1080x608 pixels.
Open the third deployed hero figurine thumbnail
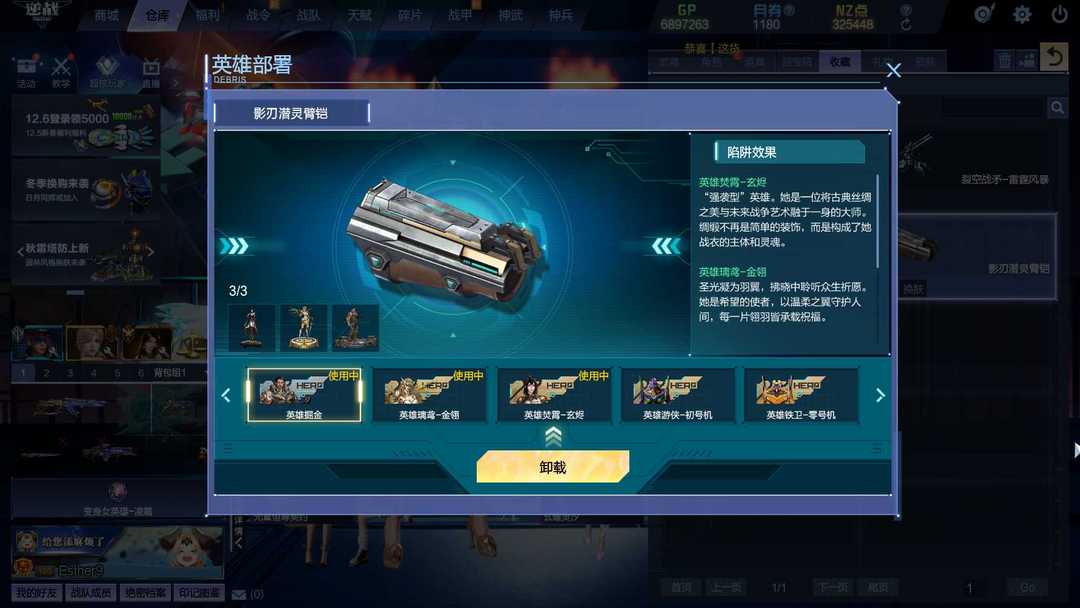click(355, 328)
